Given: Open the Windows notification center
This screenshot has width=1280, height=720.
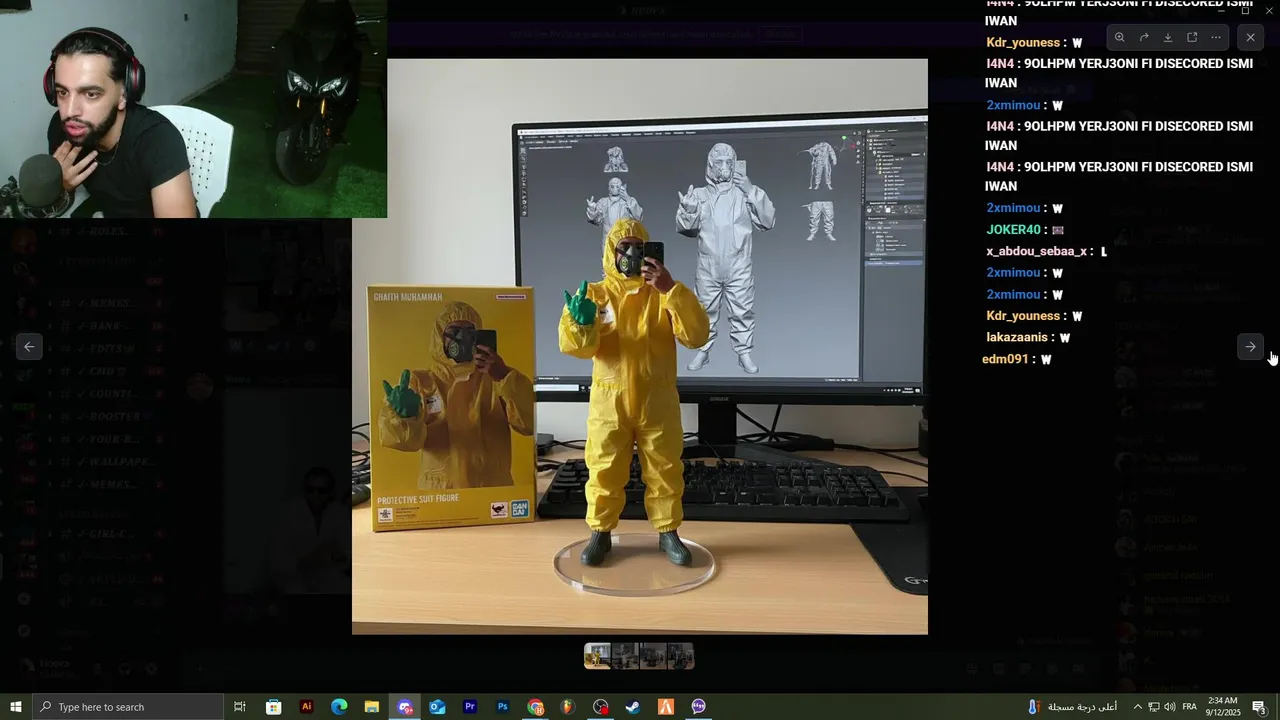Looking at the screenshot, I should [x=1260, y=707].
